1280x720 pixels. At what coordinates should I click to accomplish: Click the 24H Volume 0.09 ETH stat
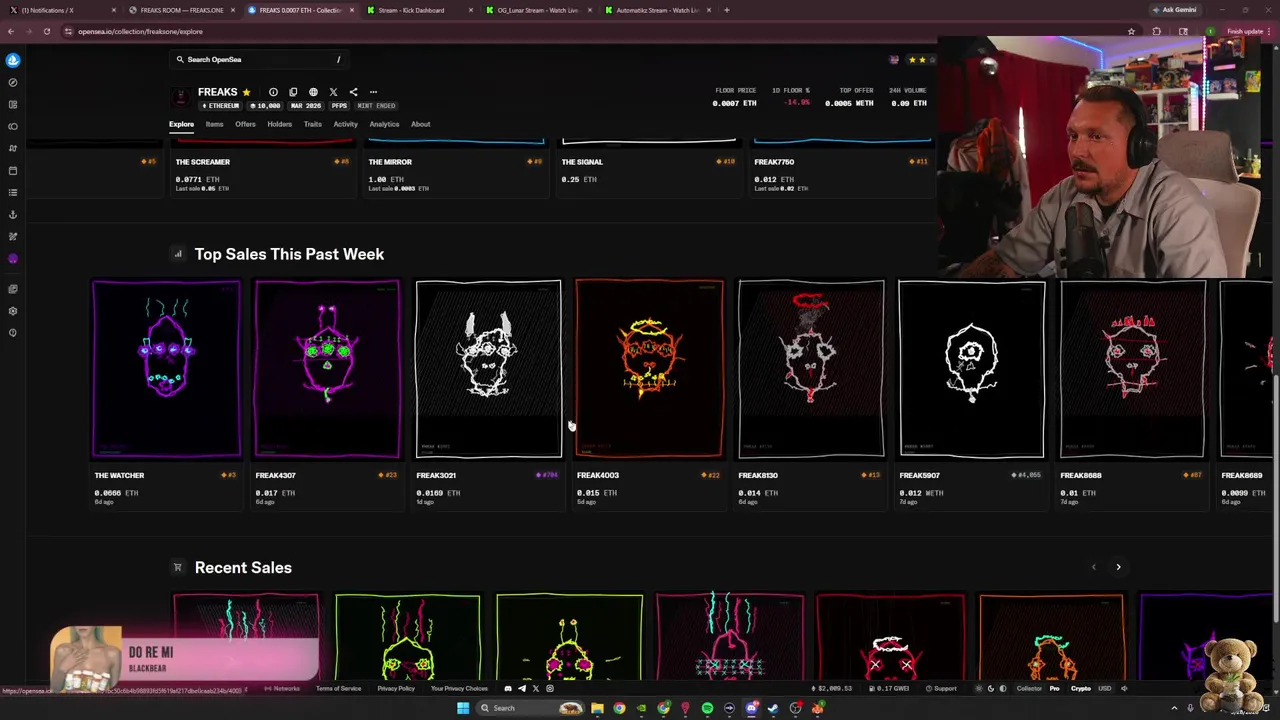click(908, 97)
